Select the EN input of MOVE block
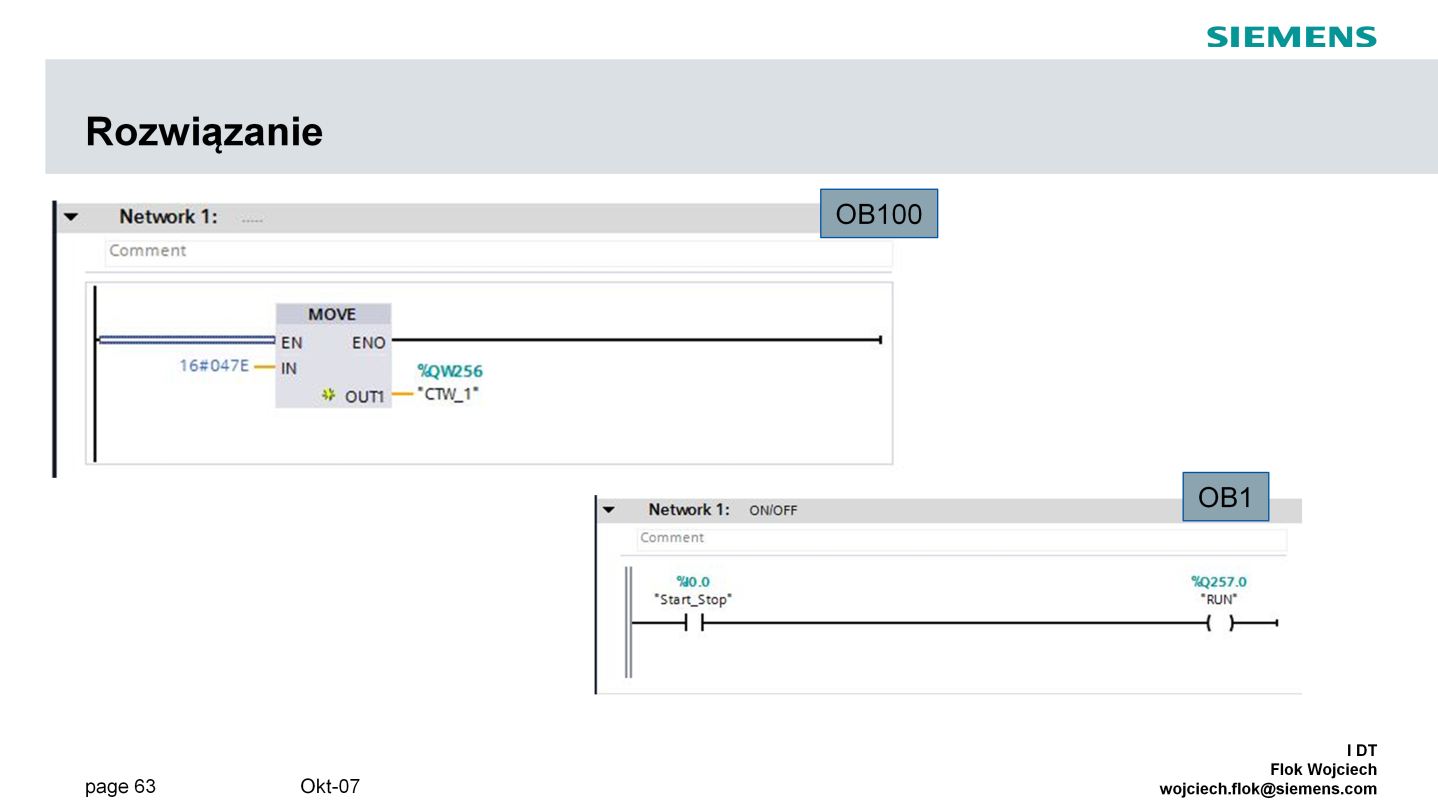Image resolution: width=1438 pixels, height=809 pixels. tap(291, 342)
